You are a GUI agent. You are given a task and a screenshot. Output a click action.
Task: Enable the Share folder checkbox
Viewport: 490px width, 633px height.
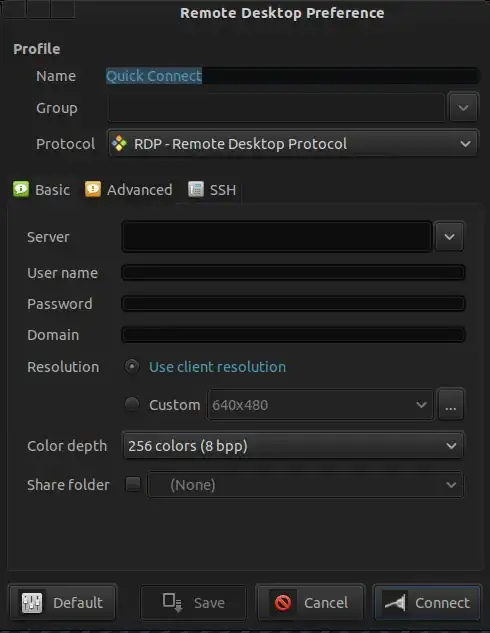pyautogui.click(x=133, y=484)
